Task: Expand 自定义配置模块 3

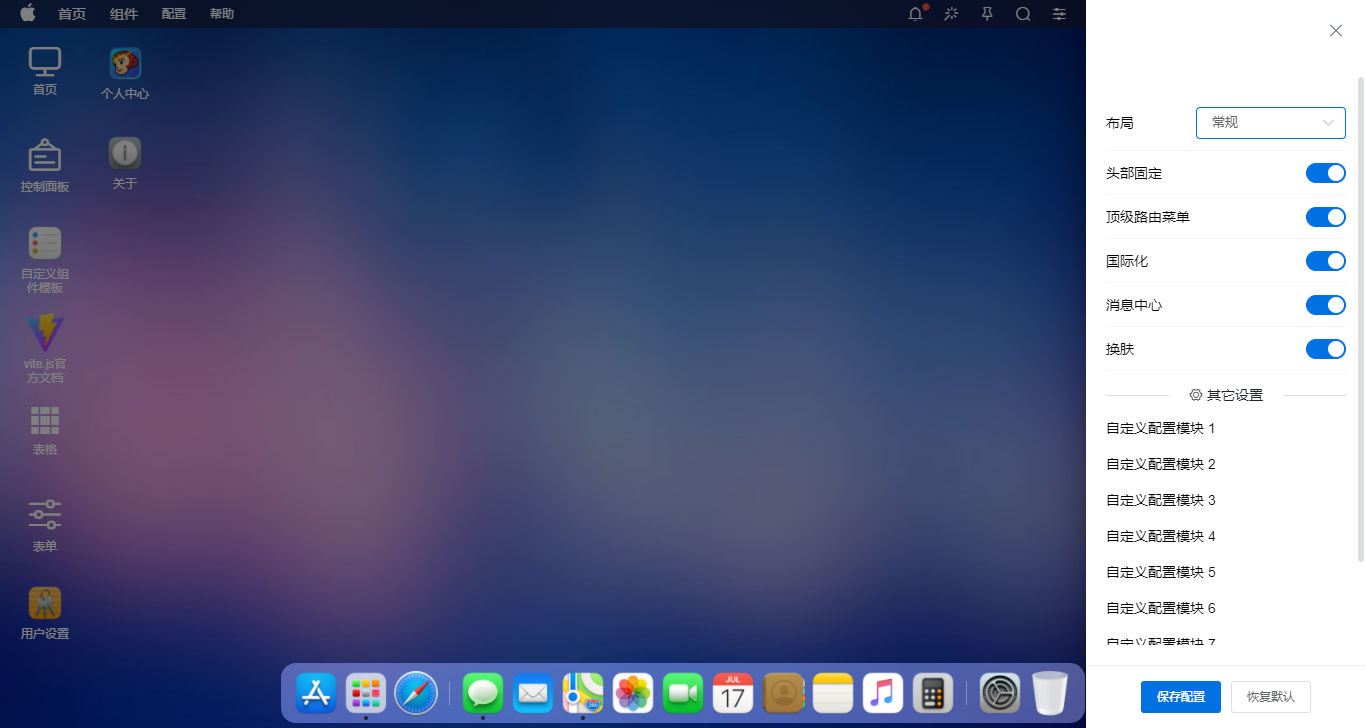Action: click(1160, 499)
